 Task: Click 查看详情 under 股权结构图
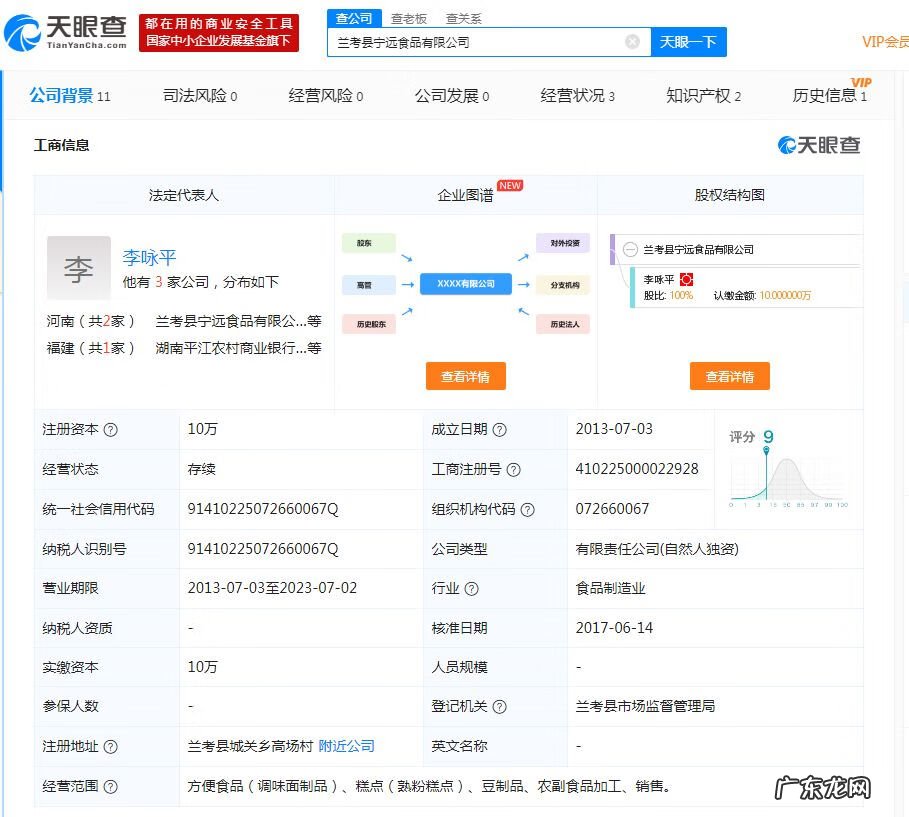pos(729,377)
